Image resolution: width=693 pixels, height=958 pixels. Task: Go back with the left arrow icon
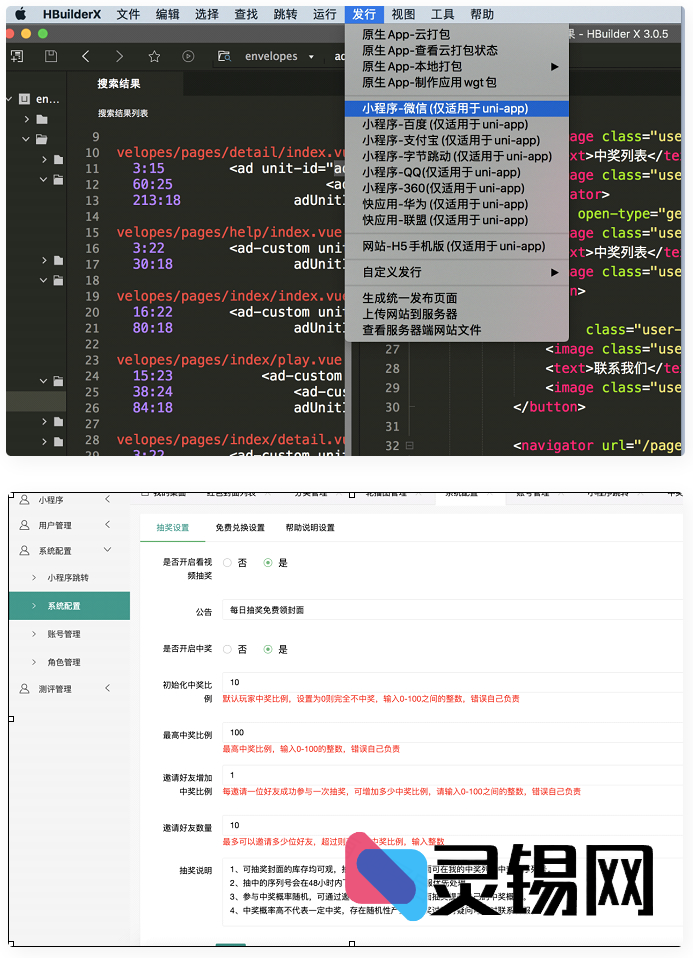coord(86,57)
